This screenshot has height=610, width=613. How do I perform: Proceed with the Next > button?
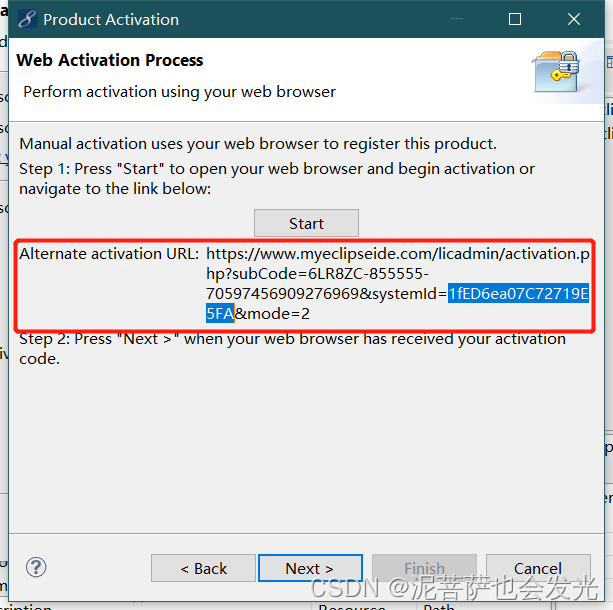[x=310, y=568]
